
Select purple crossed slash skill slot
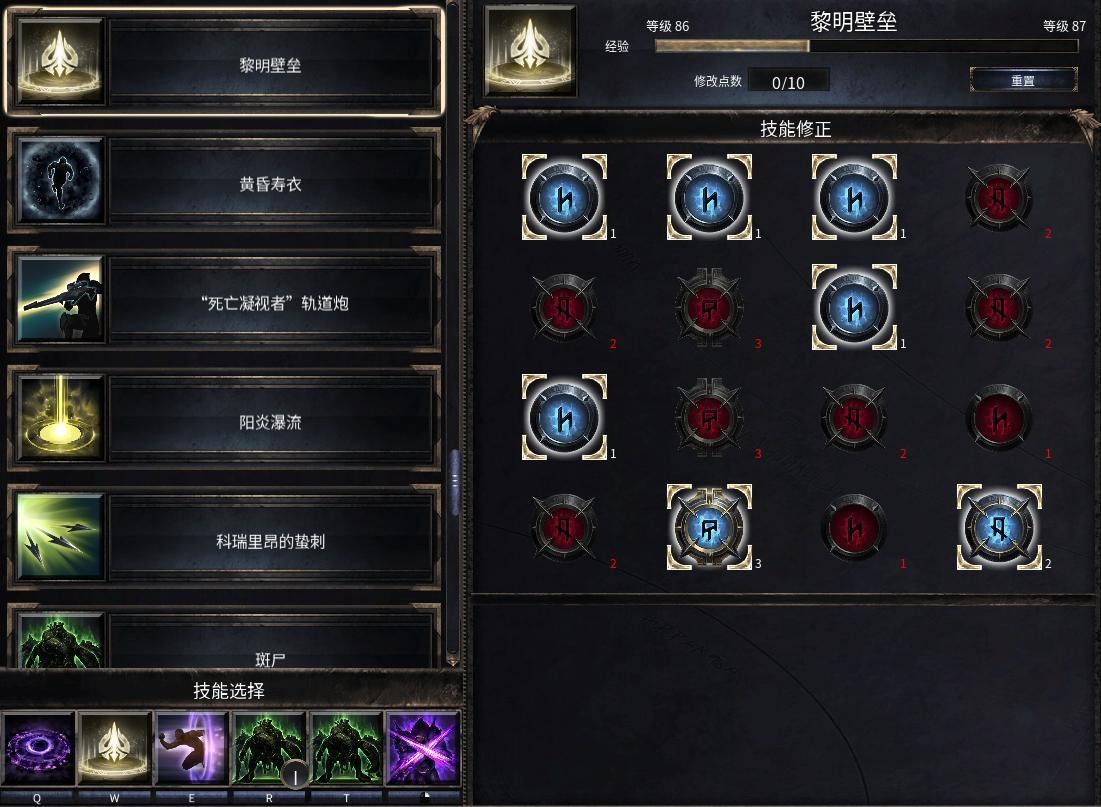(x=423, y=748)
